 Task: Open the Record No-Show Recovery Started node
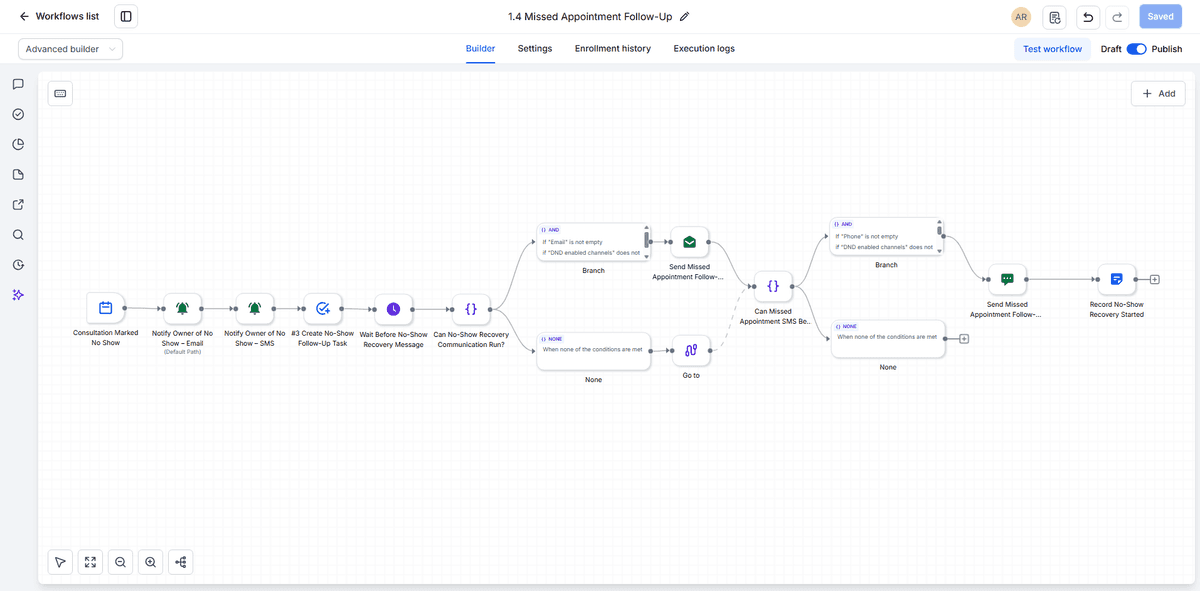point(1117,280)
